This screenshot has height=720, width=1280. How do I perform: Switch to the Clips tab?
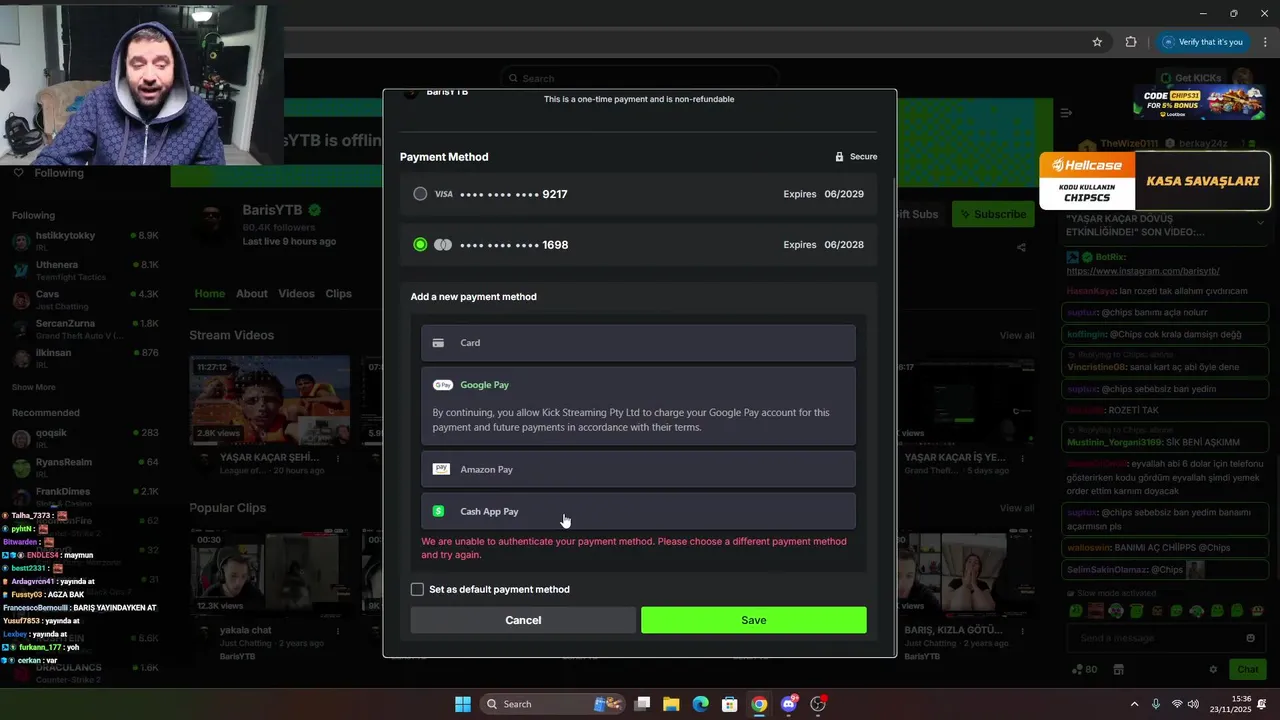point(339,294)
